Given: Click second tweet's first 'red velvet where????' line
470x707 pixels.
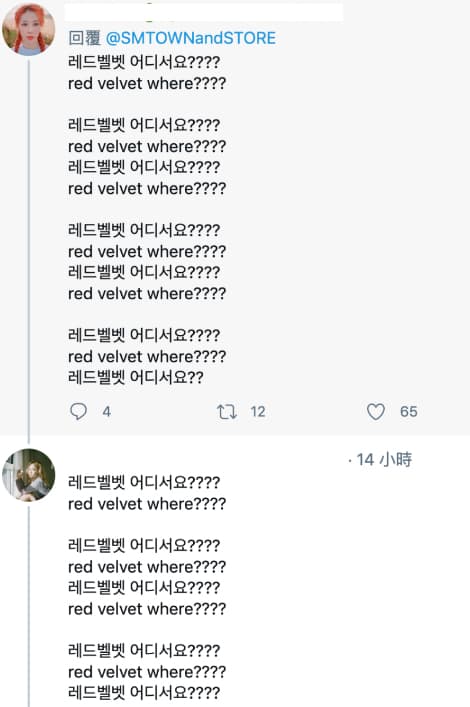Looking at the screenshot, I should click(x=147, y=504).
